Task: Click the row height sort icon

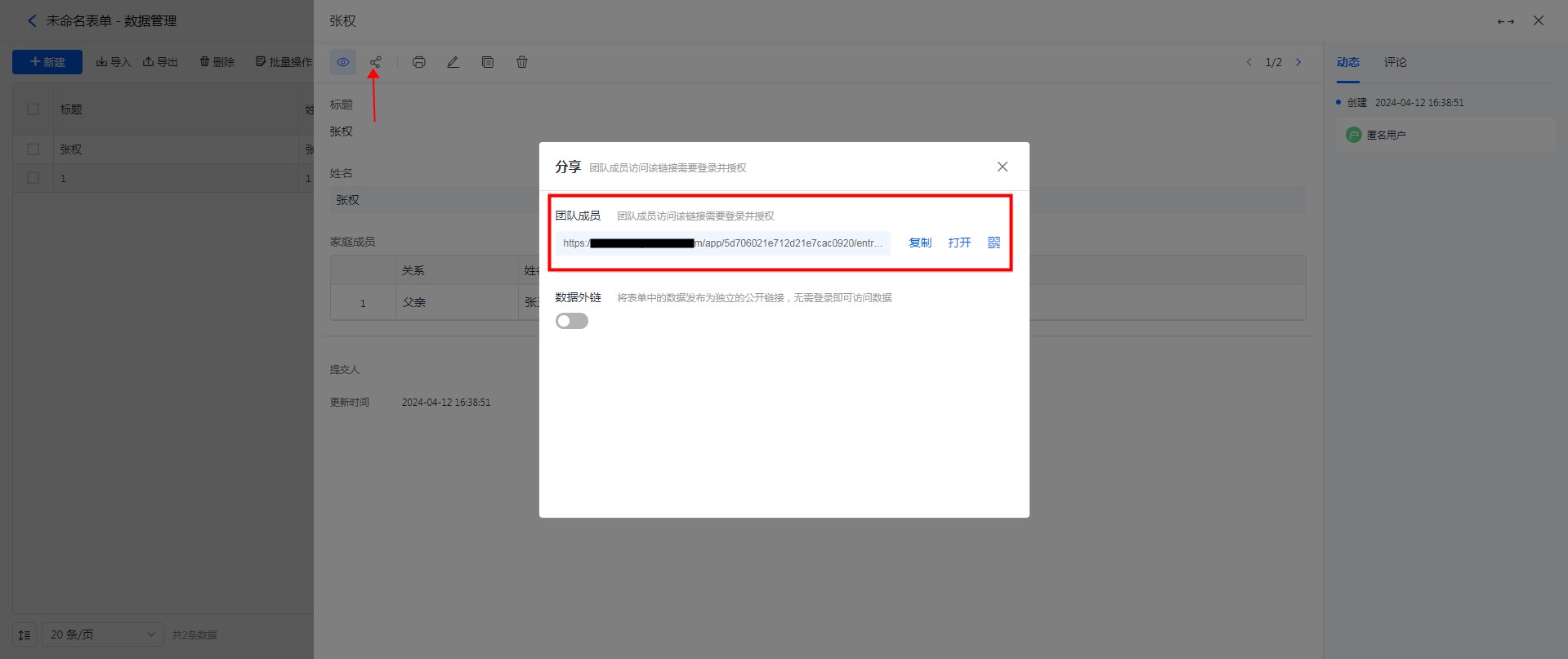Action: [25, 635]
